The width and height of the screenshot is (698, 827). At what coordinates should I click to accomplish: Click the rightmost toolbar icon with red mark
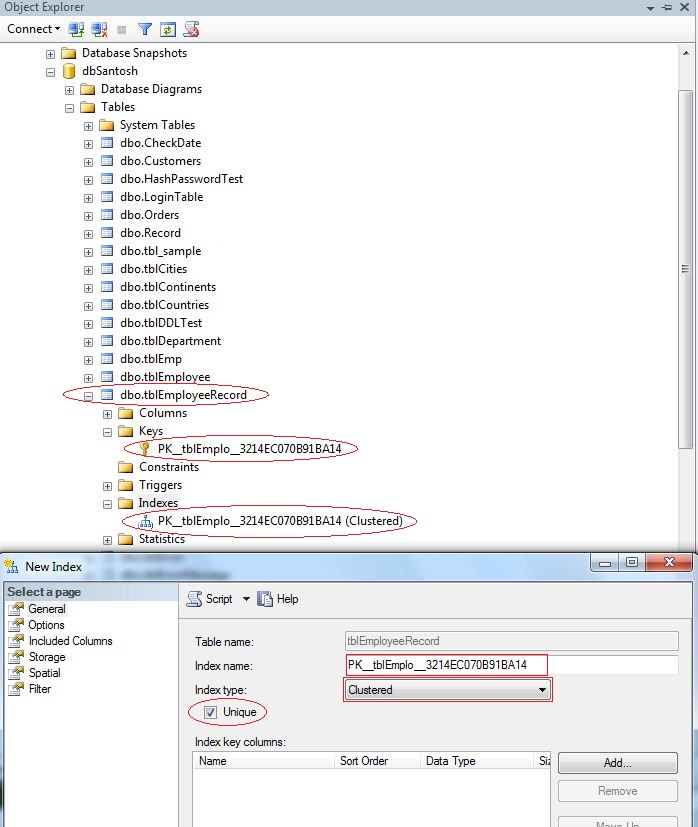tap(191, 30)
